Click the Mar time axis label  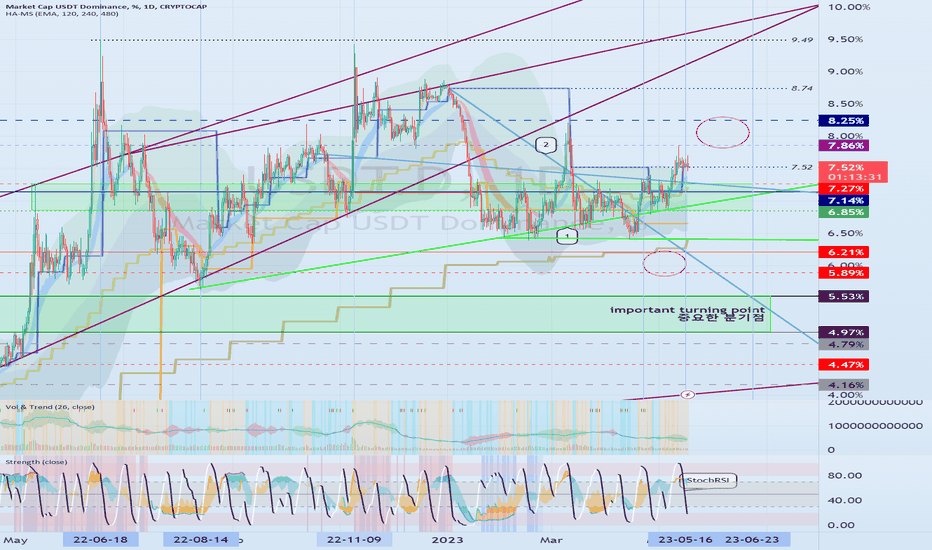click(551, 539)
